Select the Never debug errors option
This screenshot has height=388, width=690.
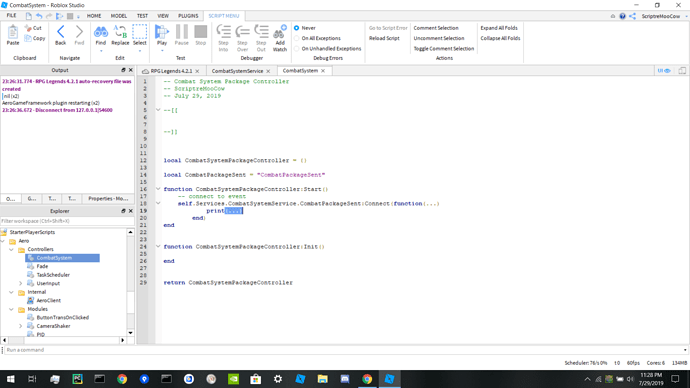click(x=297, y=28)
